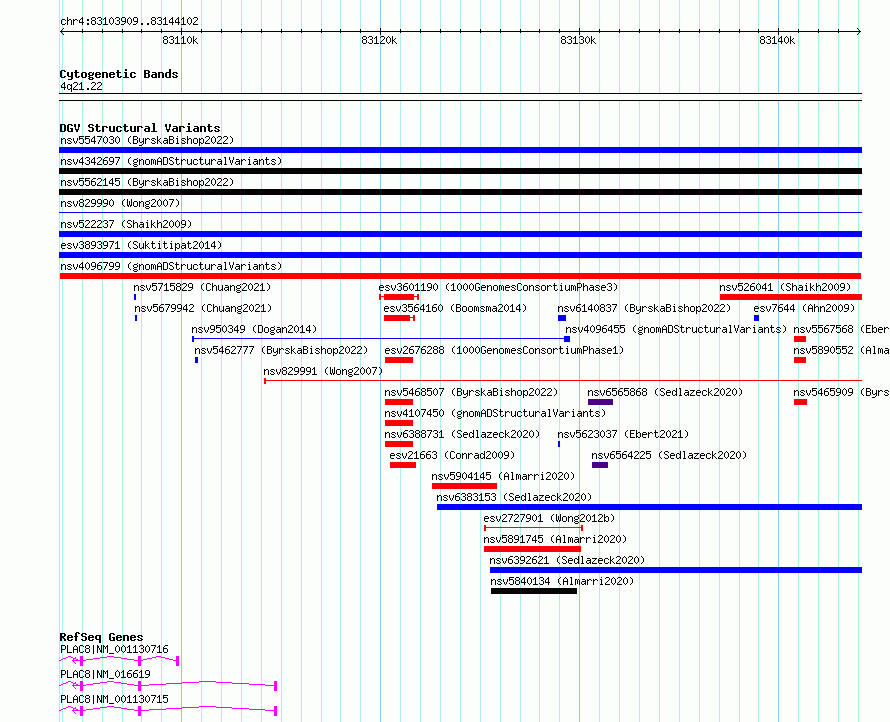
Task: Select the nsv5562145 (ByrskaBishop2022) label
Action: click(x=147, y=182)
